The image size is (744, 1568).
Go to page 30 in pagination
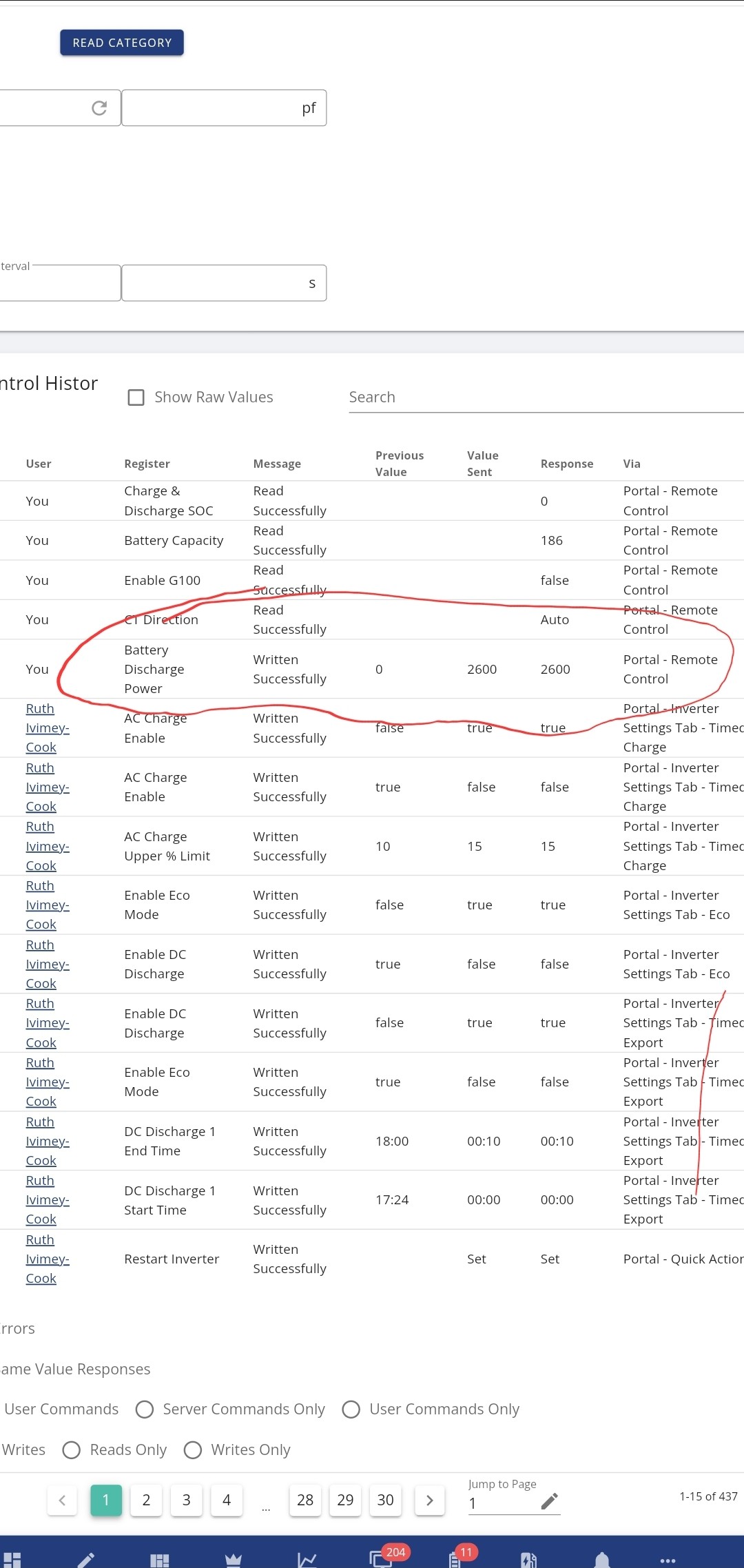[x=386, y=1500]
